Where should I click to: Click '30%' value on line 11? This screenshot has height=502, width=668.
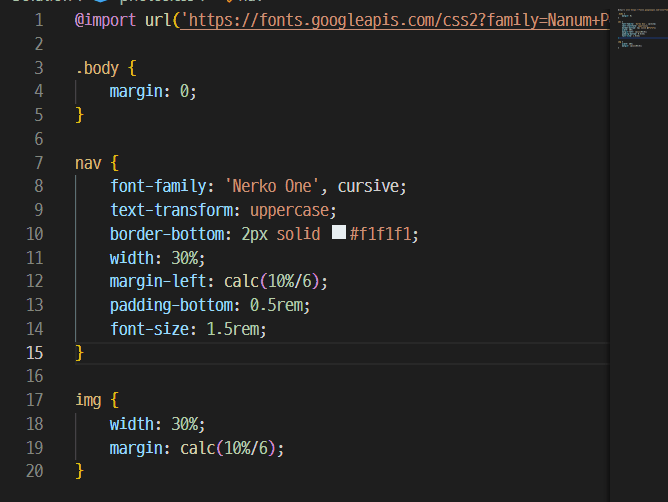pyautogui.click(x=184, y=258)
